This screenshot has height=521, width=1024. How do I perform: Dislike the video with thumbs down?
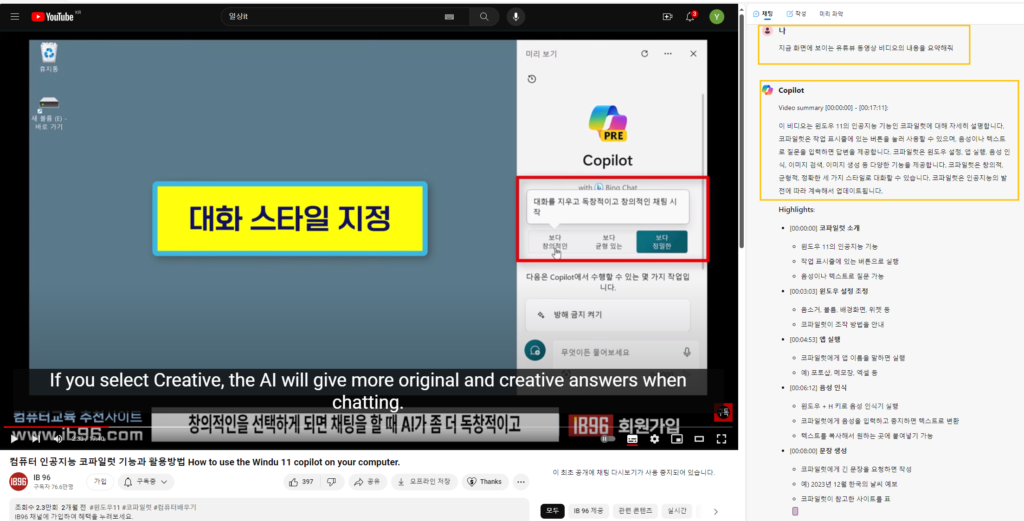pyautogui.click(x=332, y=482)
